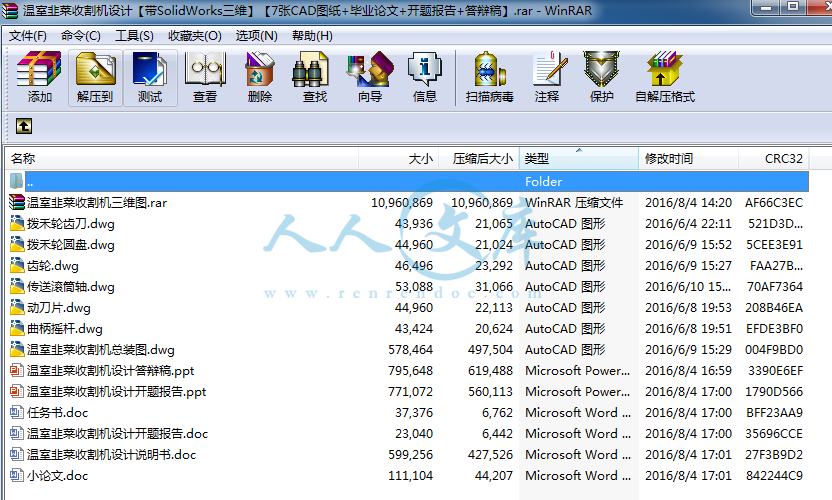Open the 文件(F) menu

pos(28,36)
